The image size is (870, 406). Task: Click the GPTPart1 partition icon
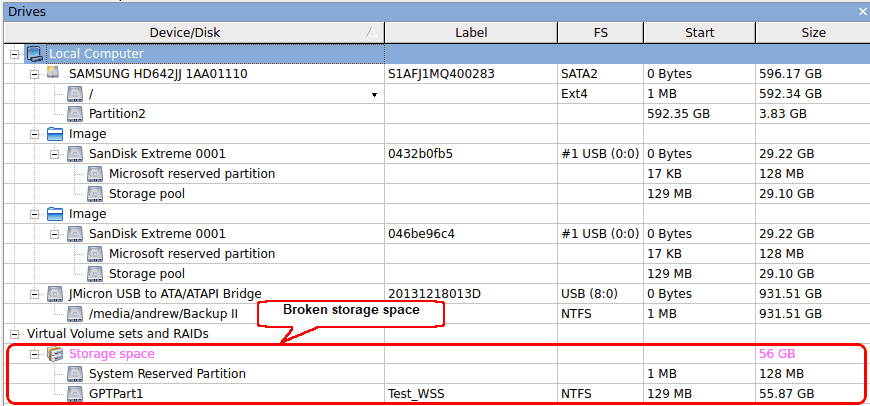(75, 394)
